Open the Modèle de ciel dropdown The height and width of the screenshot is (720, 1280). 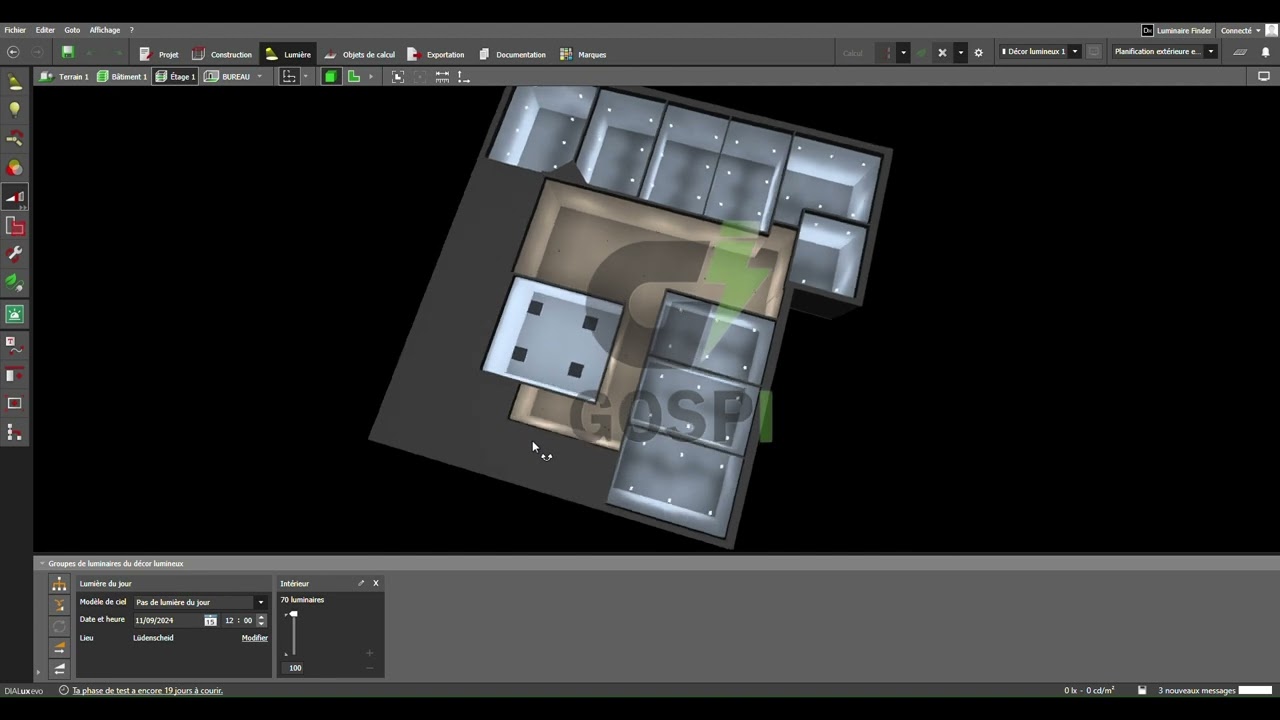coord(200,602)
